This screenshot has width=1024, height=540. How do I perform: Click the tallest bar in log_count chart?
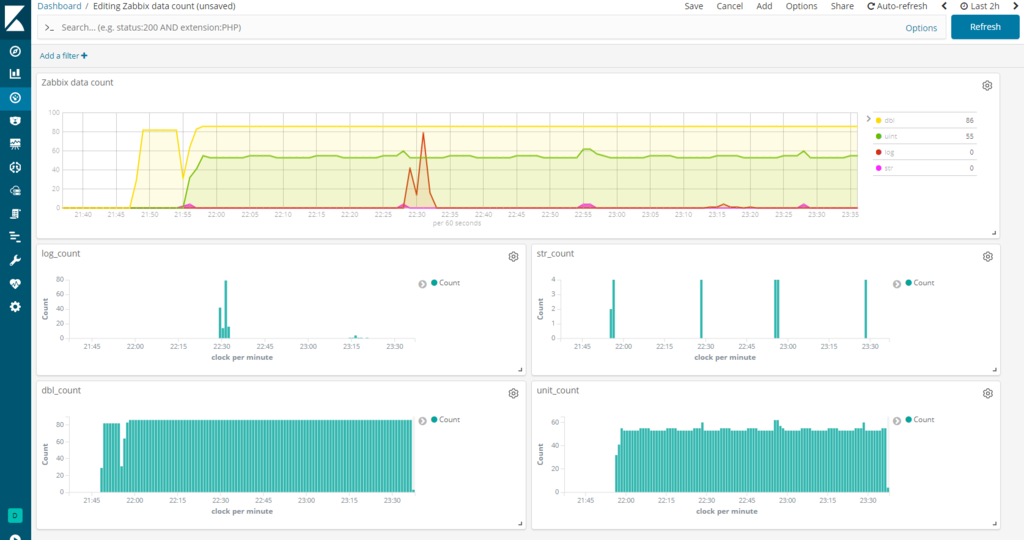[225, 309]
